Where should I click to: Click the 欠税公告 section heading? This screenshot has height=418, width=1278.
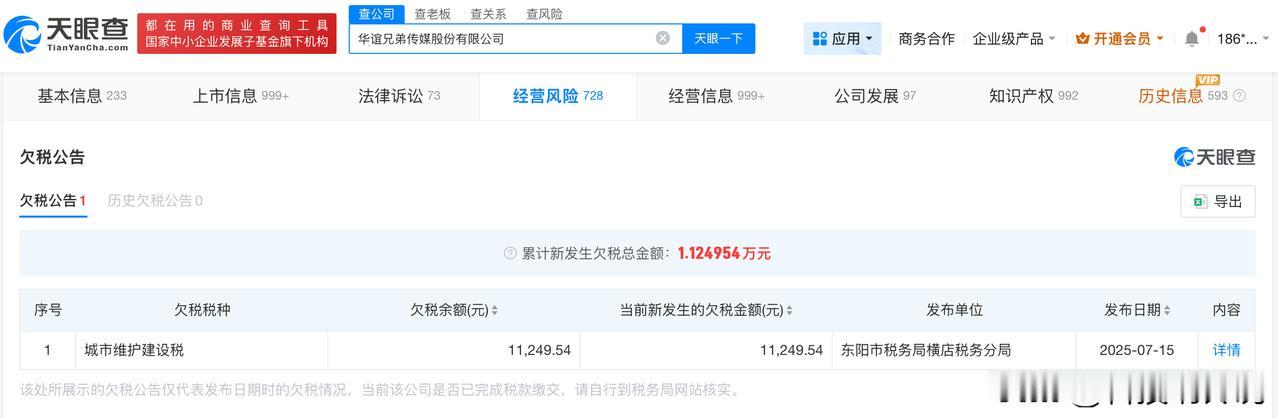(x=52, y=157)
